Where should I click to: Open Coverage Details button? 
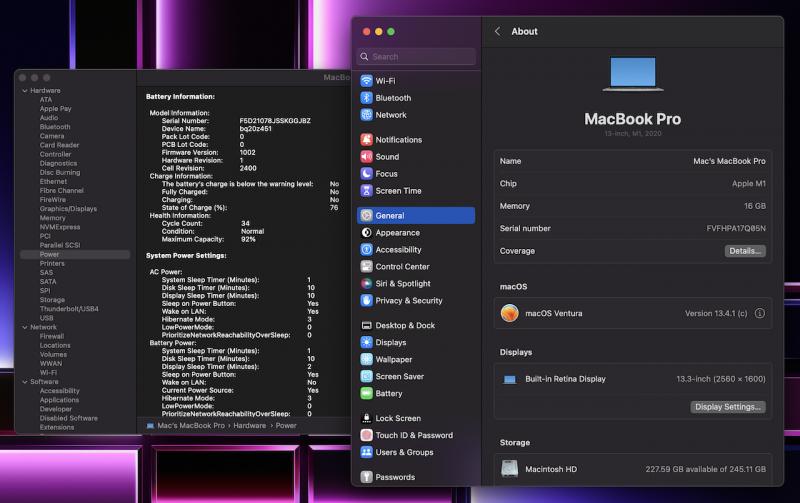point(745,251)
